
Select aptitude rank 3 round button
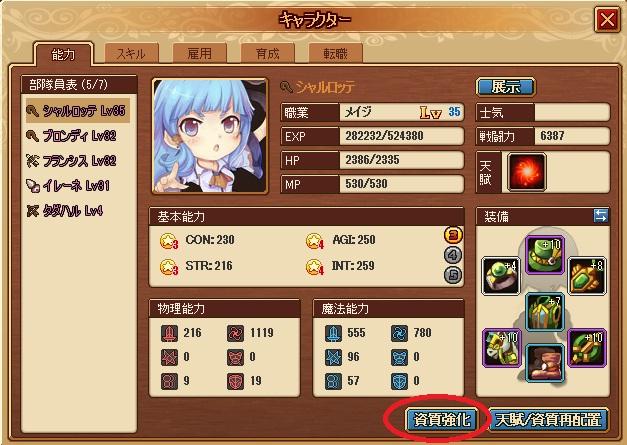(453, 235)
